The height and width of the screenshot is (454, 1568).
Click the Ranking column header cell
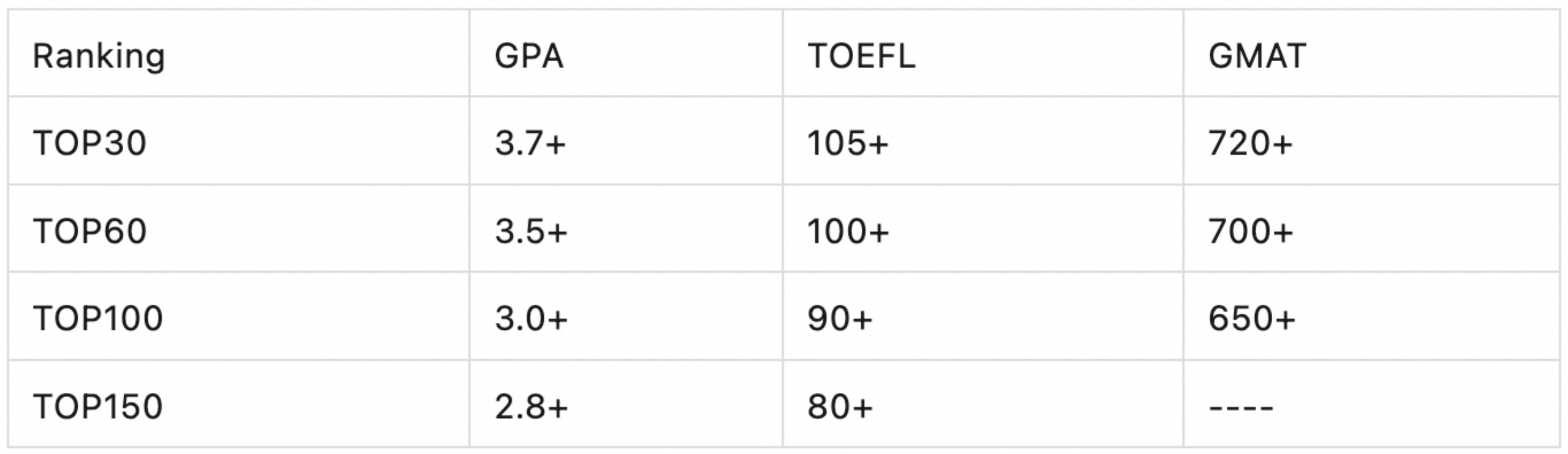239,53
